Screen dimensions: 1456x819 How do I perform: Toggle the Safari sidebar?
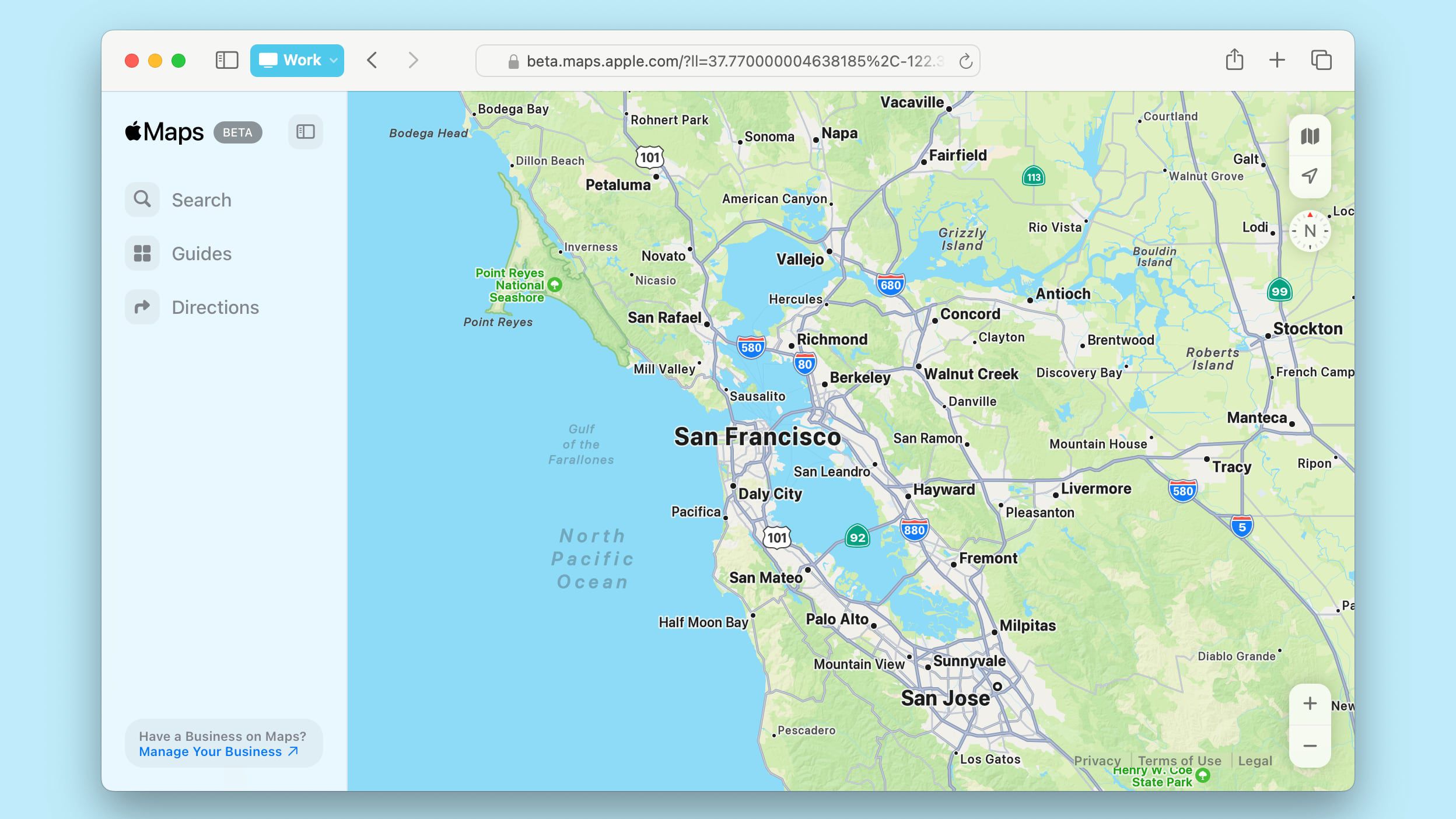click(228, 60)
